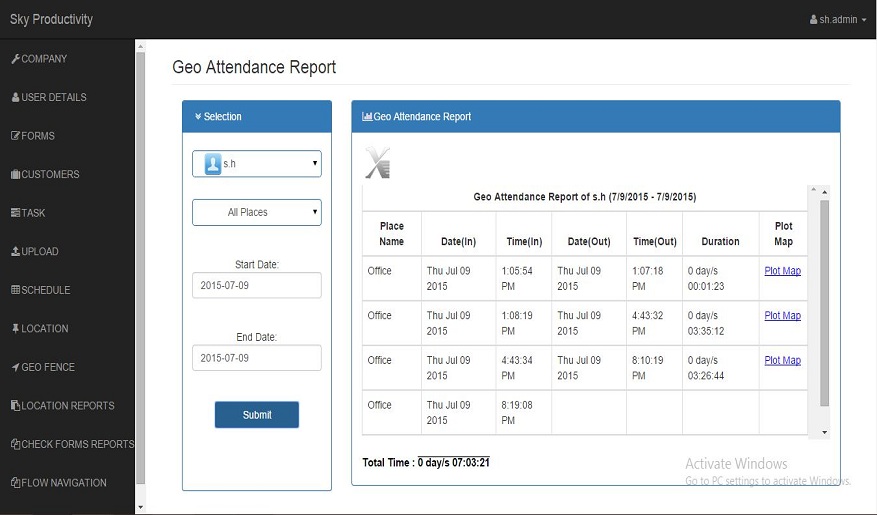Click the Start Date input field
The width and height of the screenshot is (877, 515).
click(257, 285)
